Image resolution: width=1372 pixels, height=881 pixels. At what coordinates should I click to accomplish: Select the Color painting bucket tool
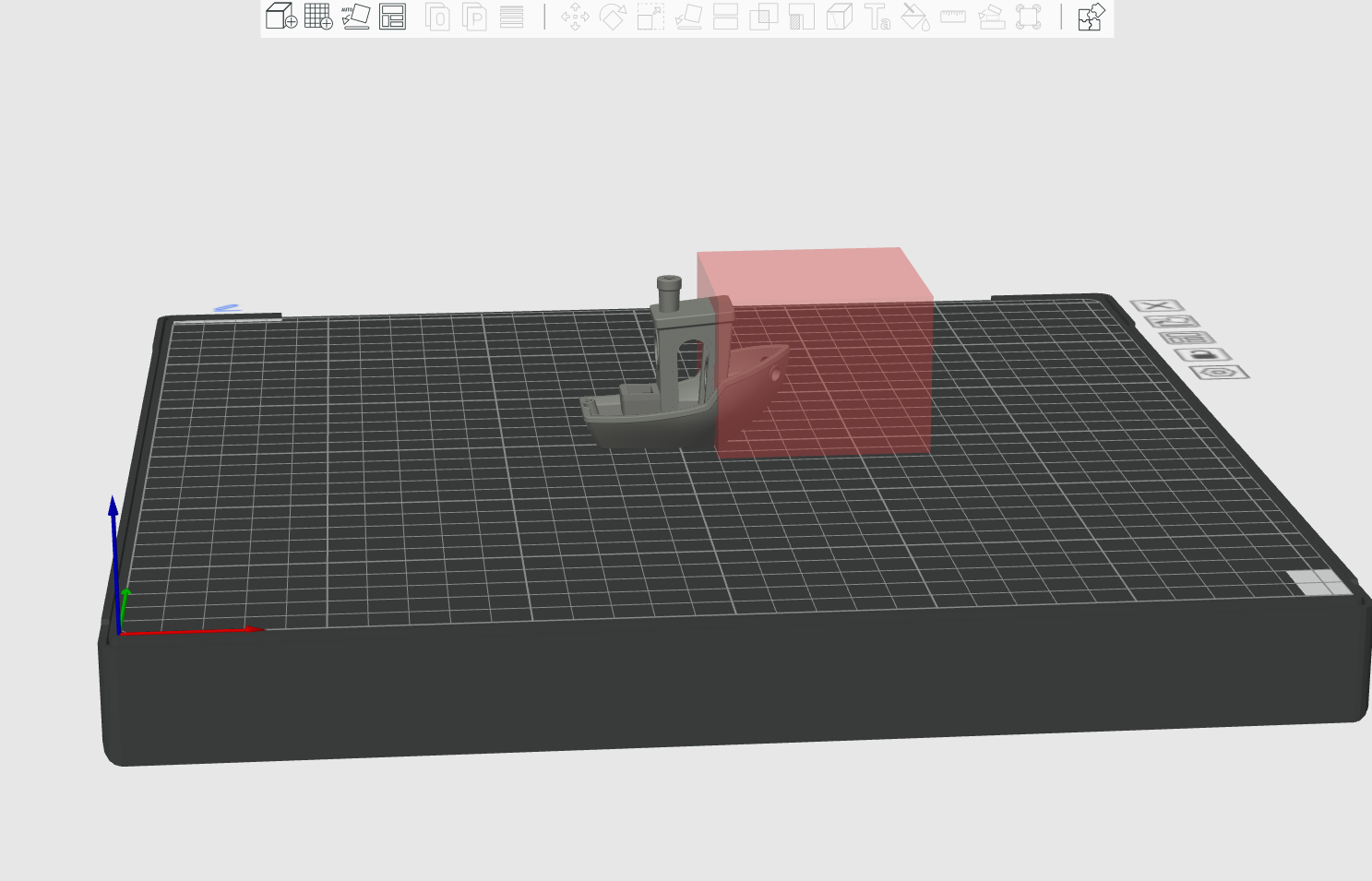(x=914, y=17)
